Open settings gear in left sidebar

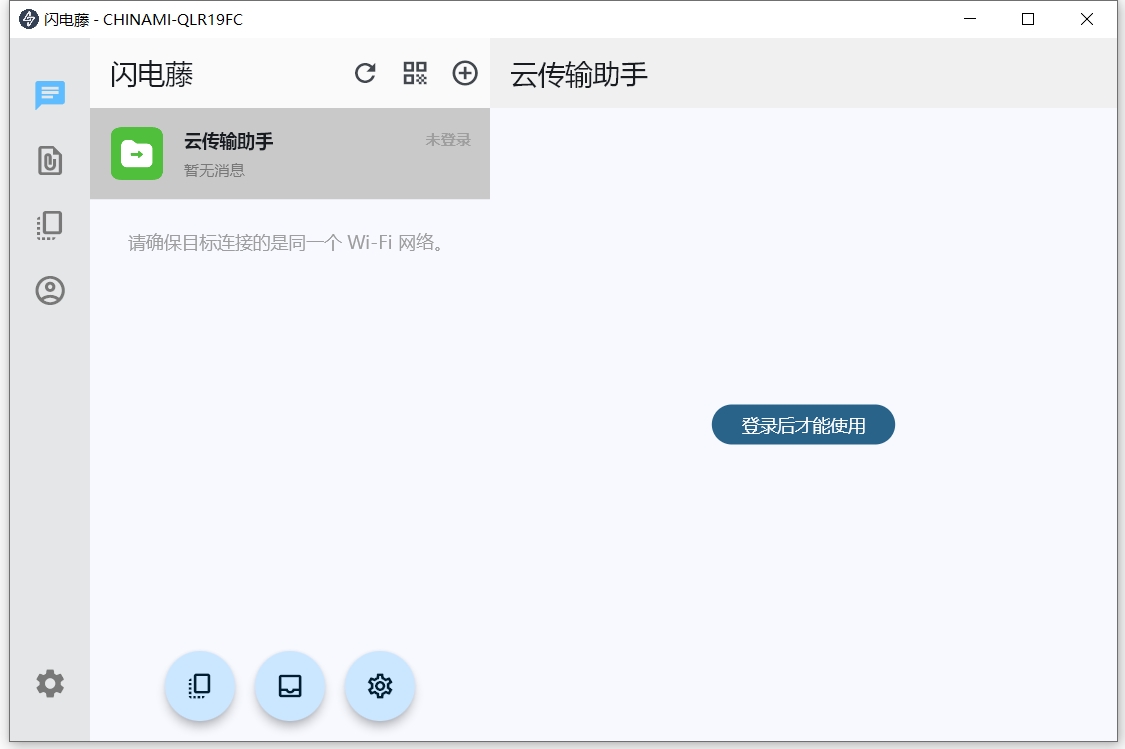click(50, 684)
